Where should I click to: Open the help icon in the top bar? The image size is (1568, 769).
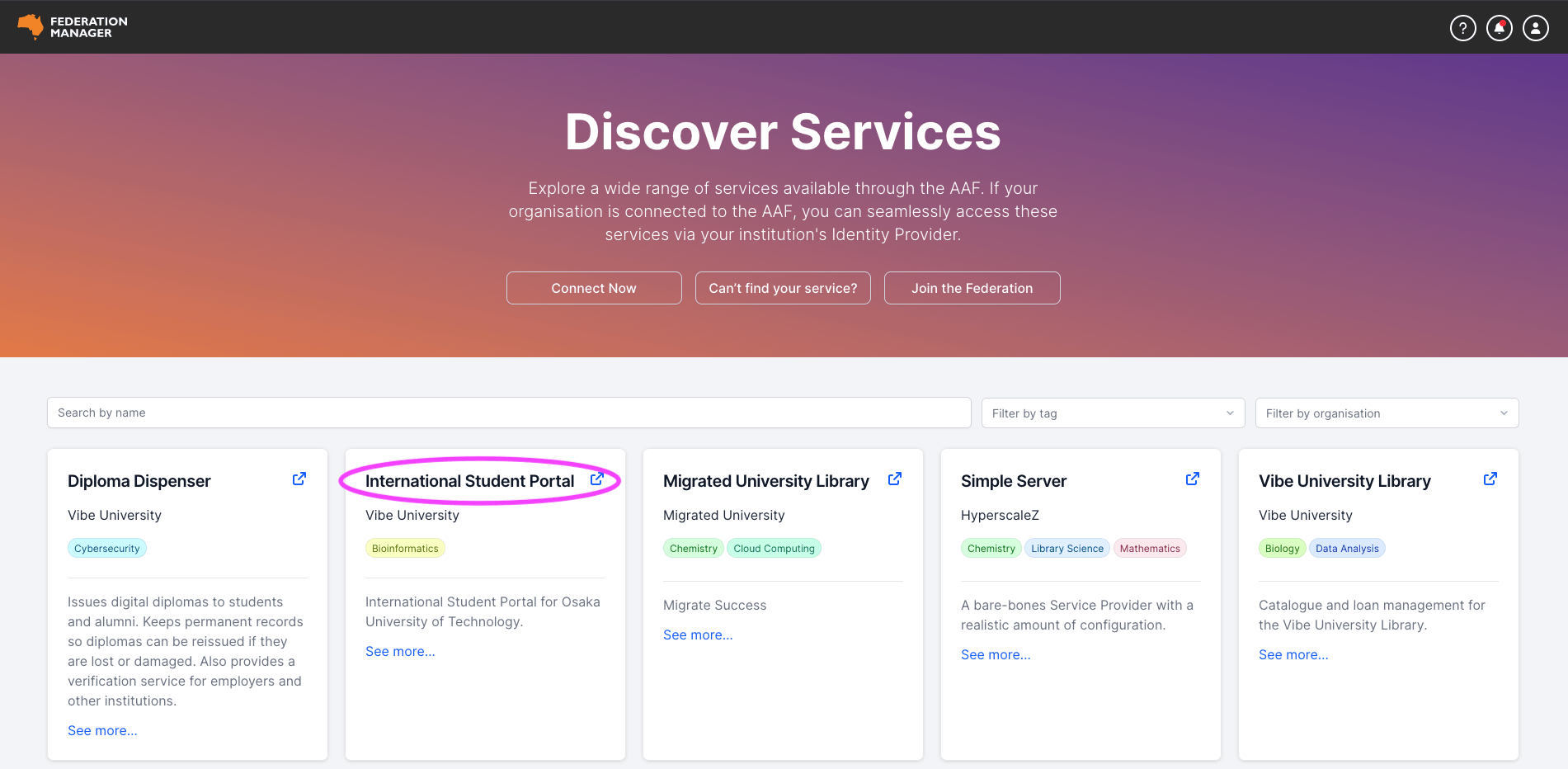click(1462, 27)
